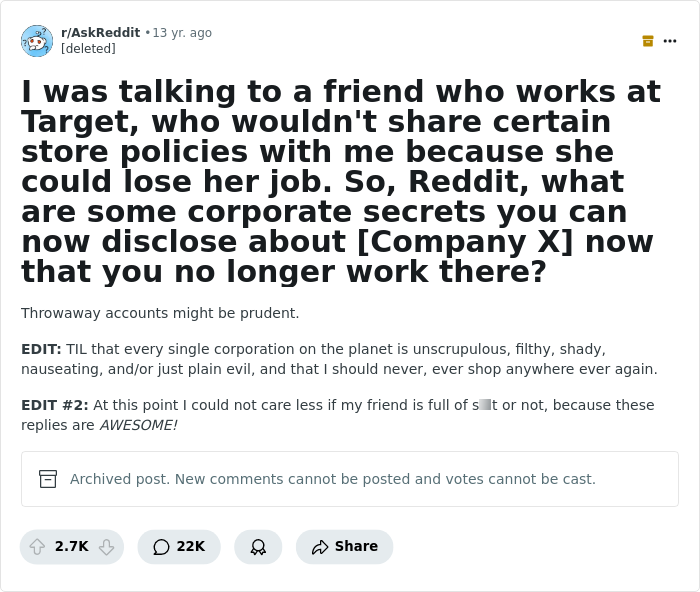Open the three-dot more options menu
Image resolution: width=700 pixels, height=592 pixels.
pos(670,41)
